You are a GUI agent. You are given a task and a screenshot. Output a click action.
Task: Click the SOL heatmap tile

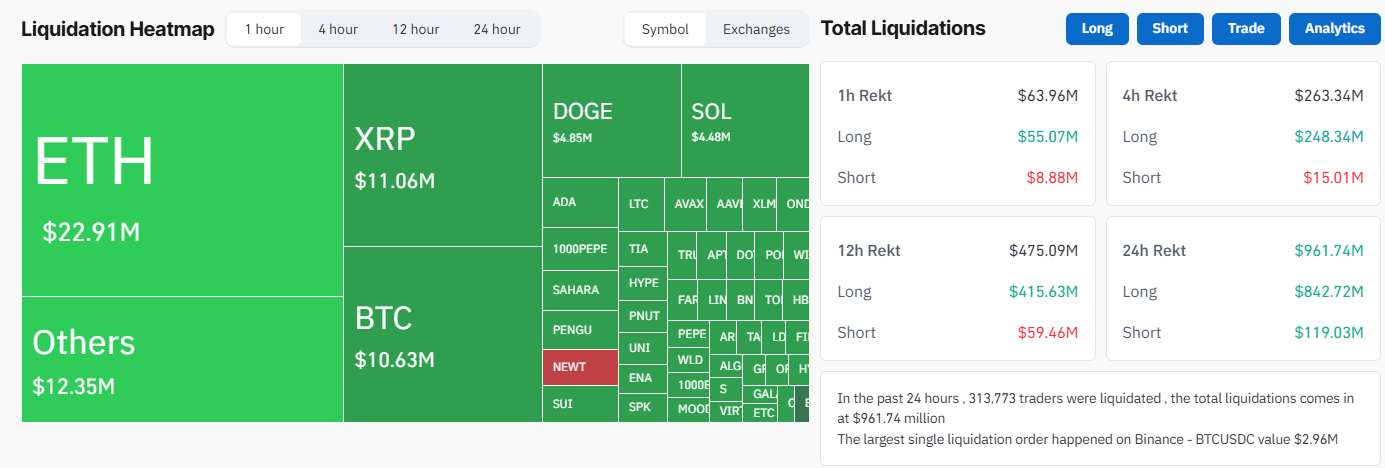[x=745, y=121]
